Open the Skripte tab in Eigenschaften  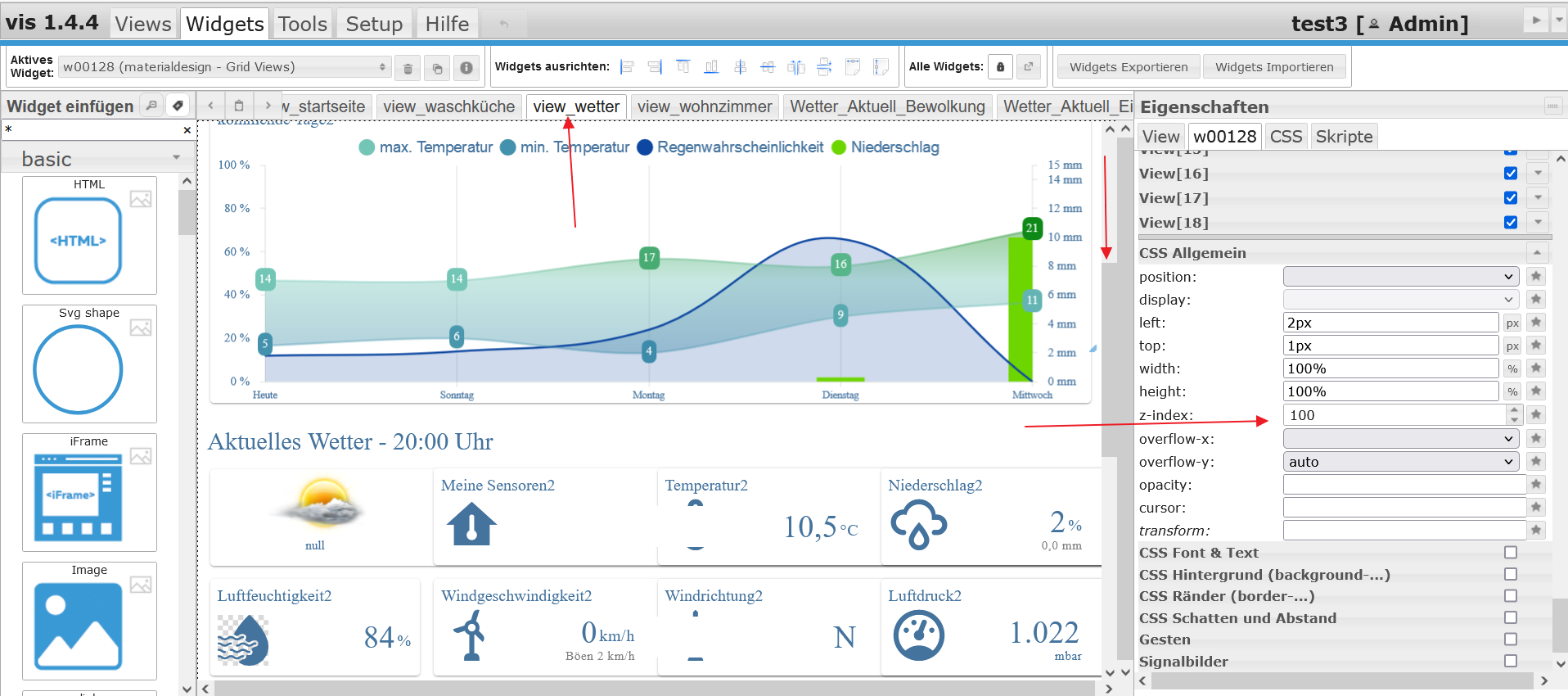(x=1344, y=137)
